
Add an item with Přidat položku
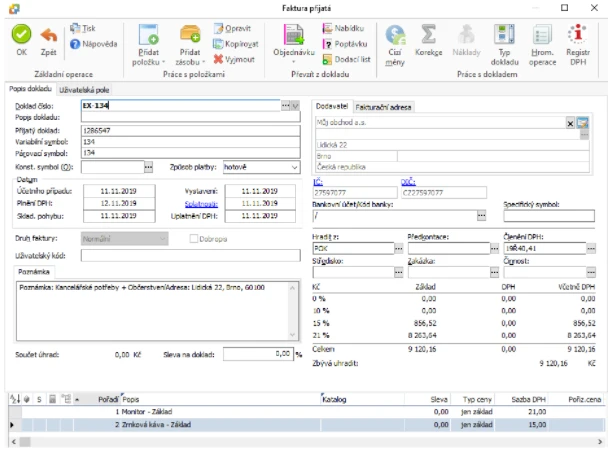pos(149,45)
